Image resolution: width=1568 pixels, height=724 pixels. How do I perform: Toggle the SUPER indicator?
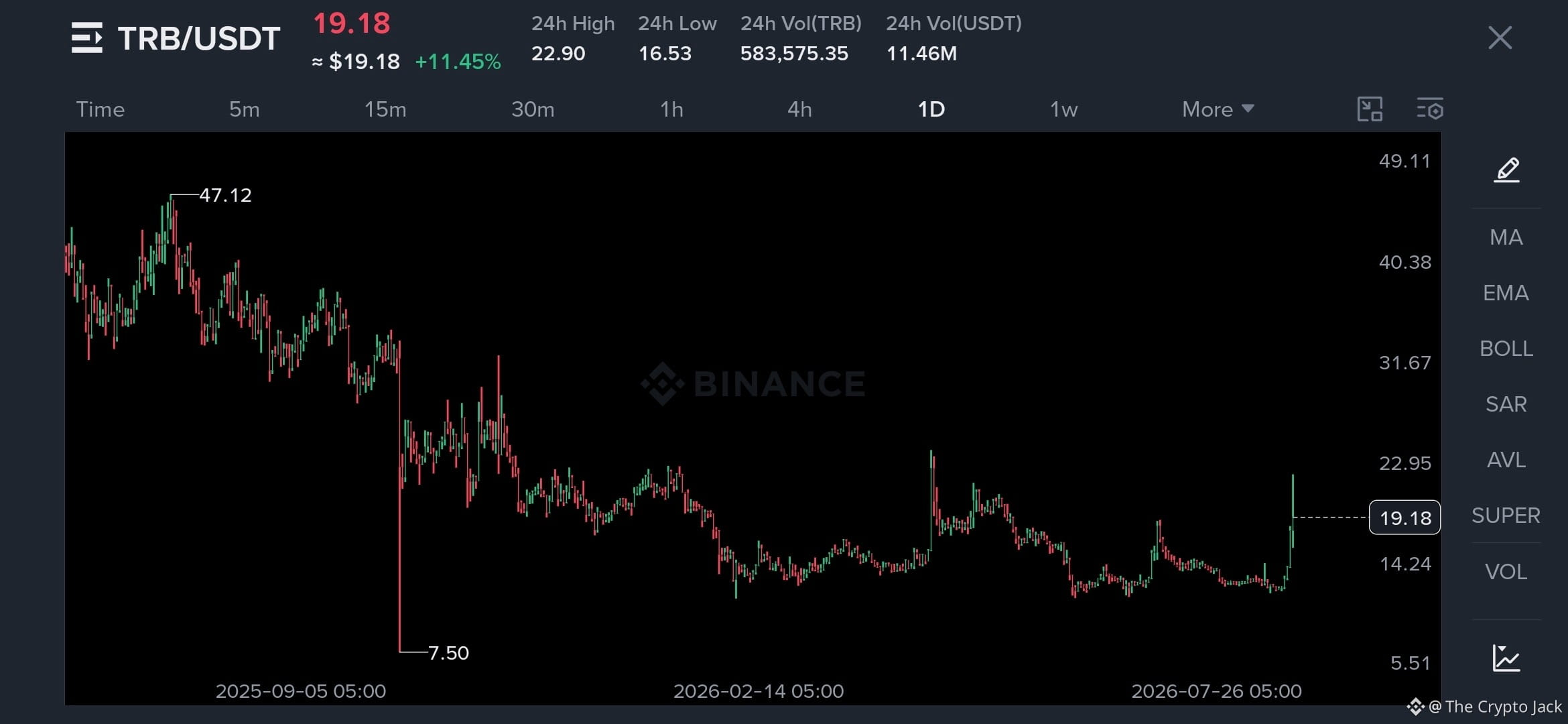coord(1506,516)
